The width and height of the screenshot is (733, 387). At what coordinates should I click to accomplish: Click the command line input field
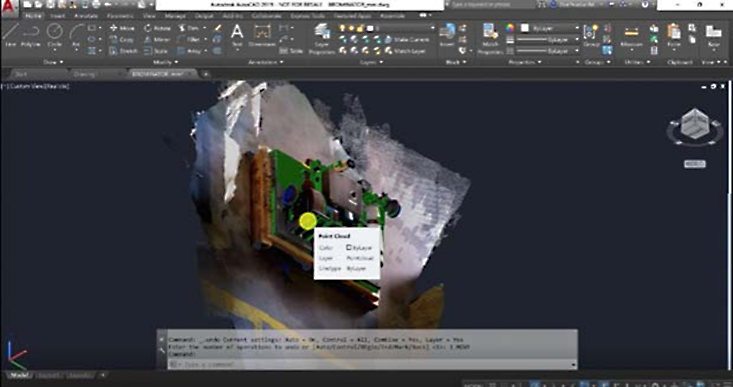click(372, 364)
